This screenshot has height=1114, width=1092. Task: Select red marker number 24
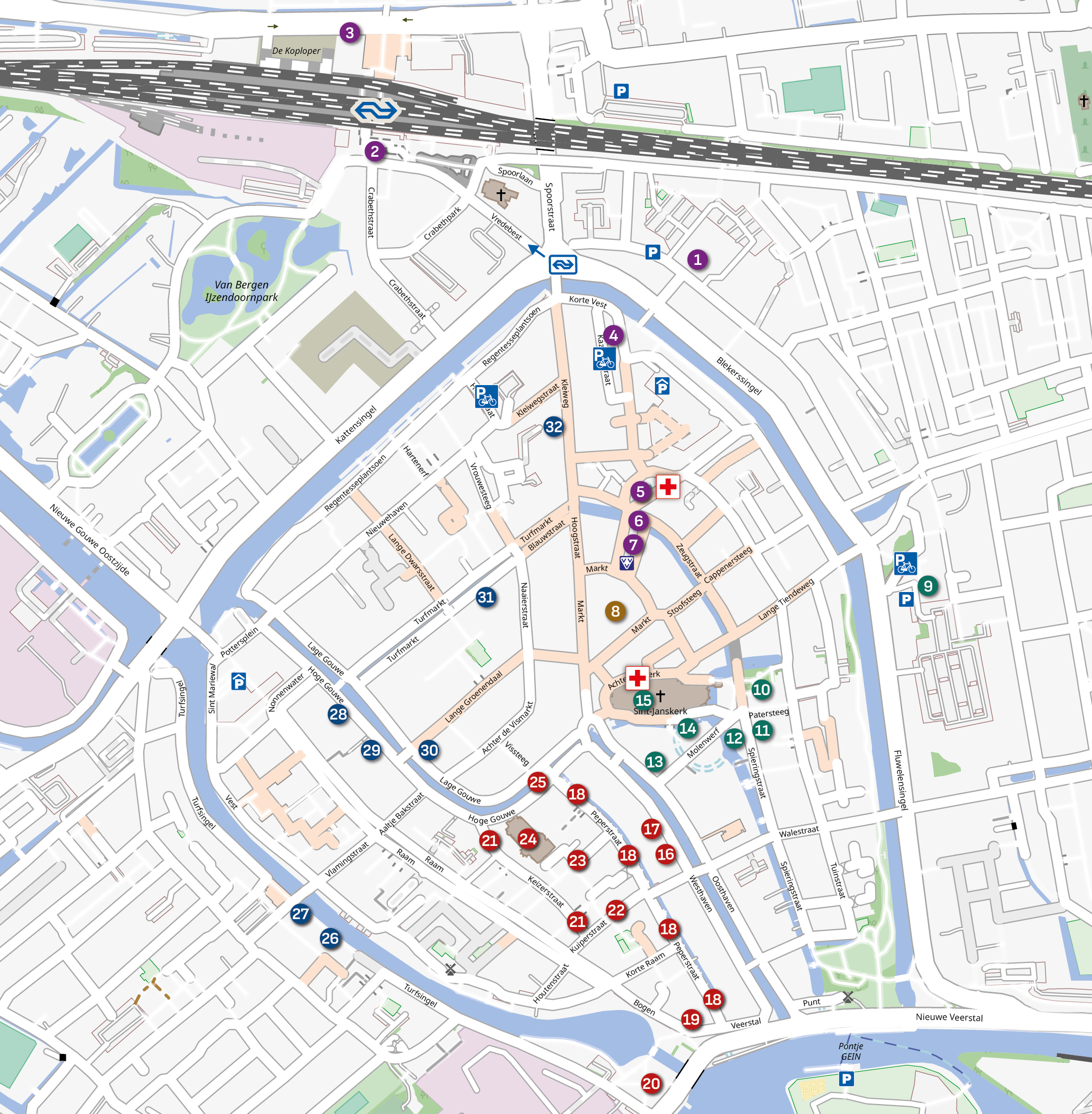click(x=527, y=839)
